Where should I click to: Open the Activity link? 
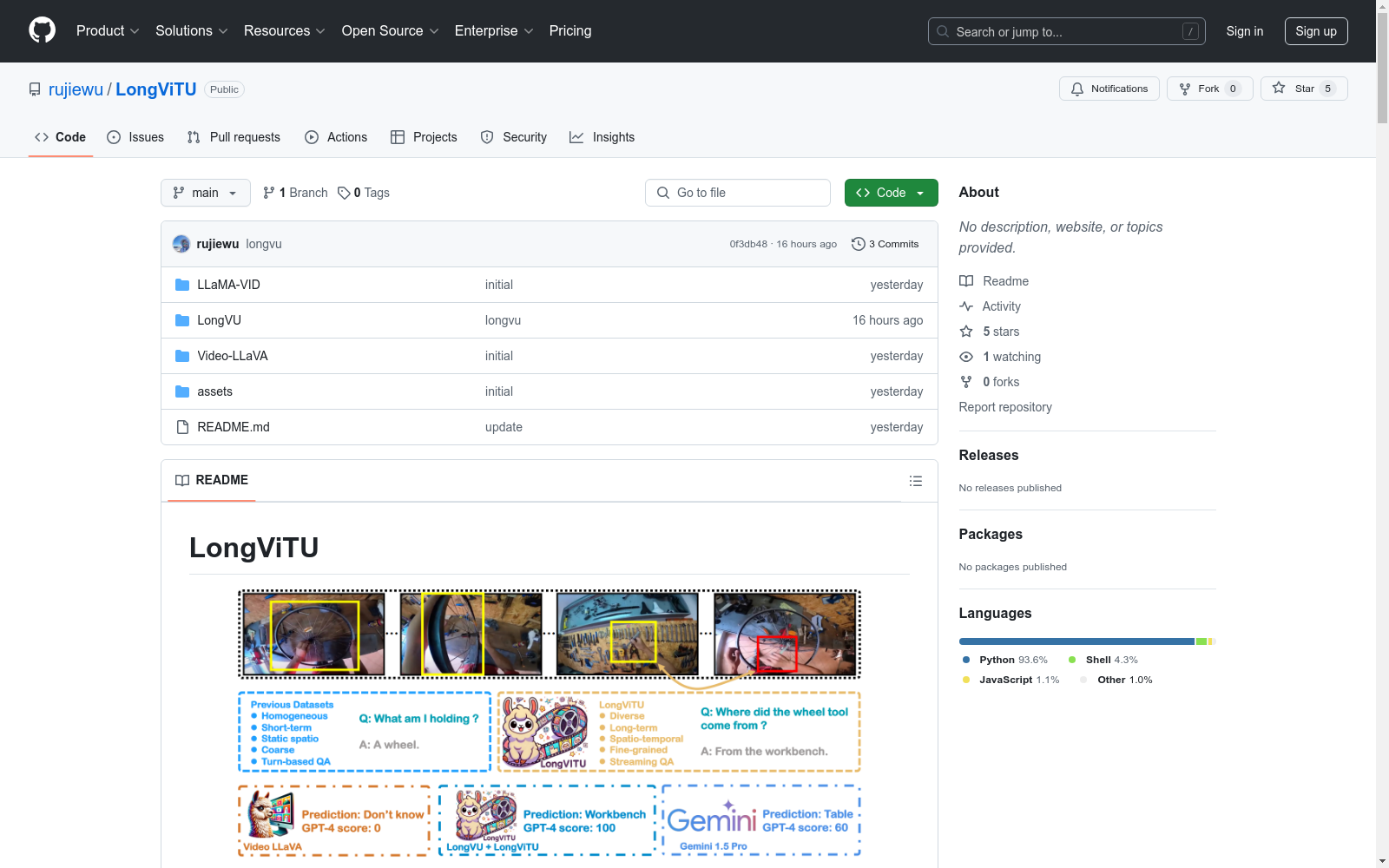click(x=990, y=306)
